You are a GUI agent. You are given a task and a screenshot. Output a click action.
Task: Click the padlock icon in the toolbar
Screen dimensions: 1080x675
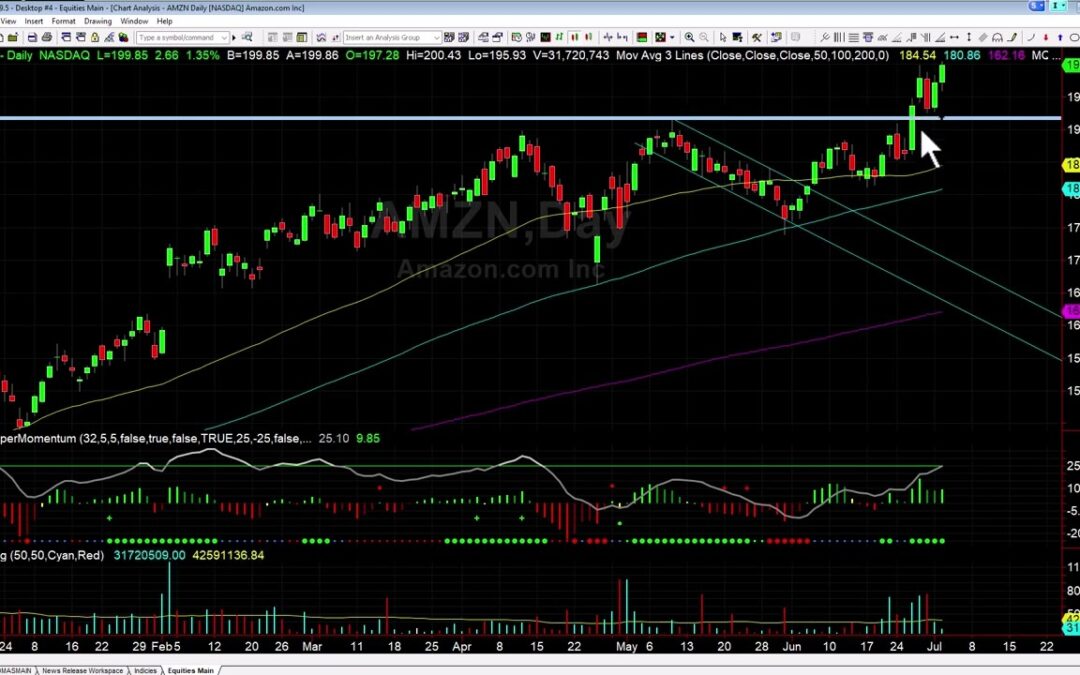[94, 37]
